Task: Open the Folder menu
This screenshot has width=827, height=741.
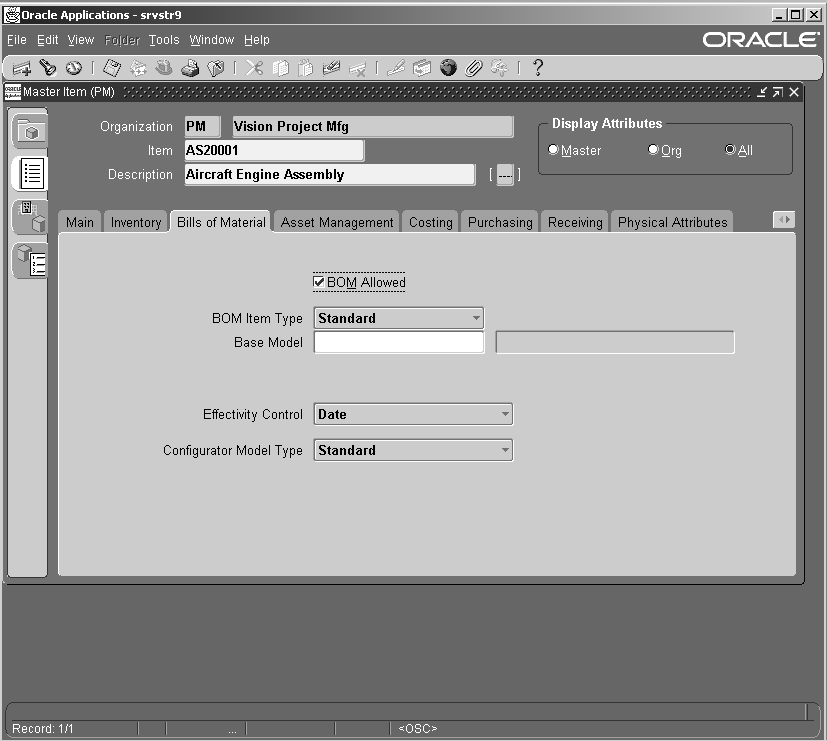Action: pyautogui.click(x=122, y=40)
